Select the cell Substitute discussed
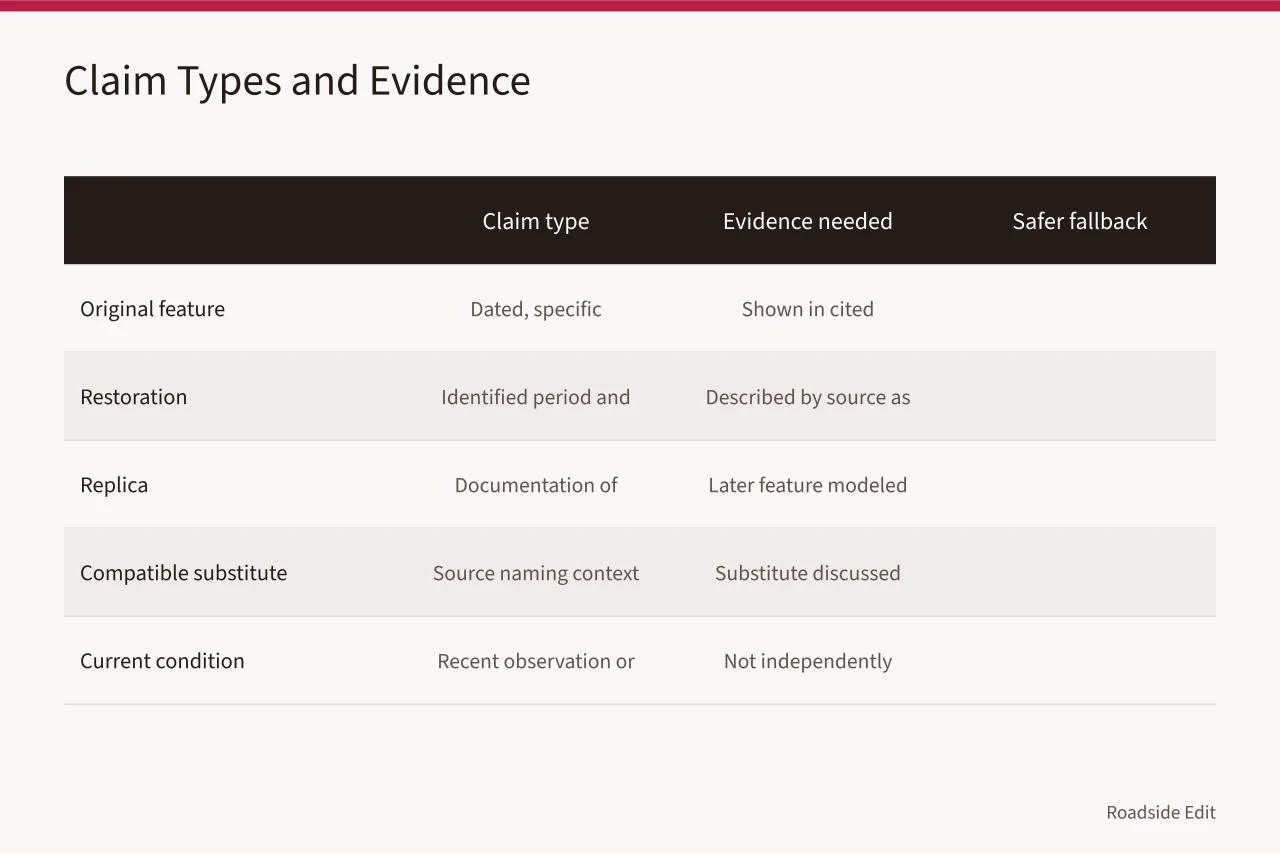Image resolution: width=1280 pixels, height=854 pixels. pos(808,573)
